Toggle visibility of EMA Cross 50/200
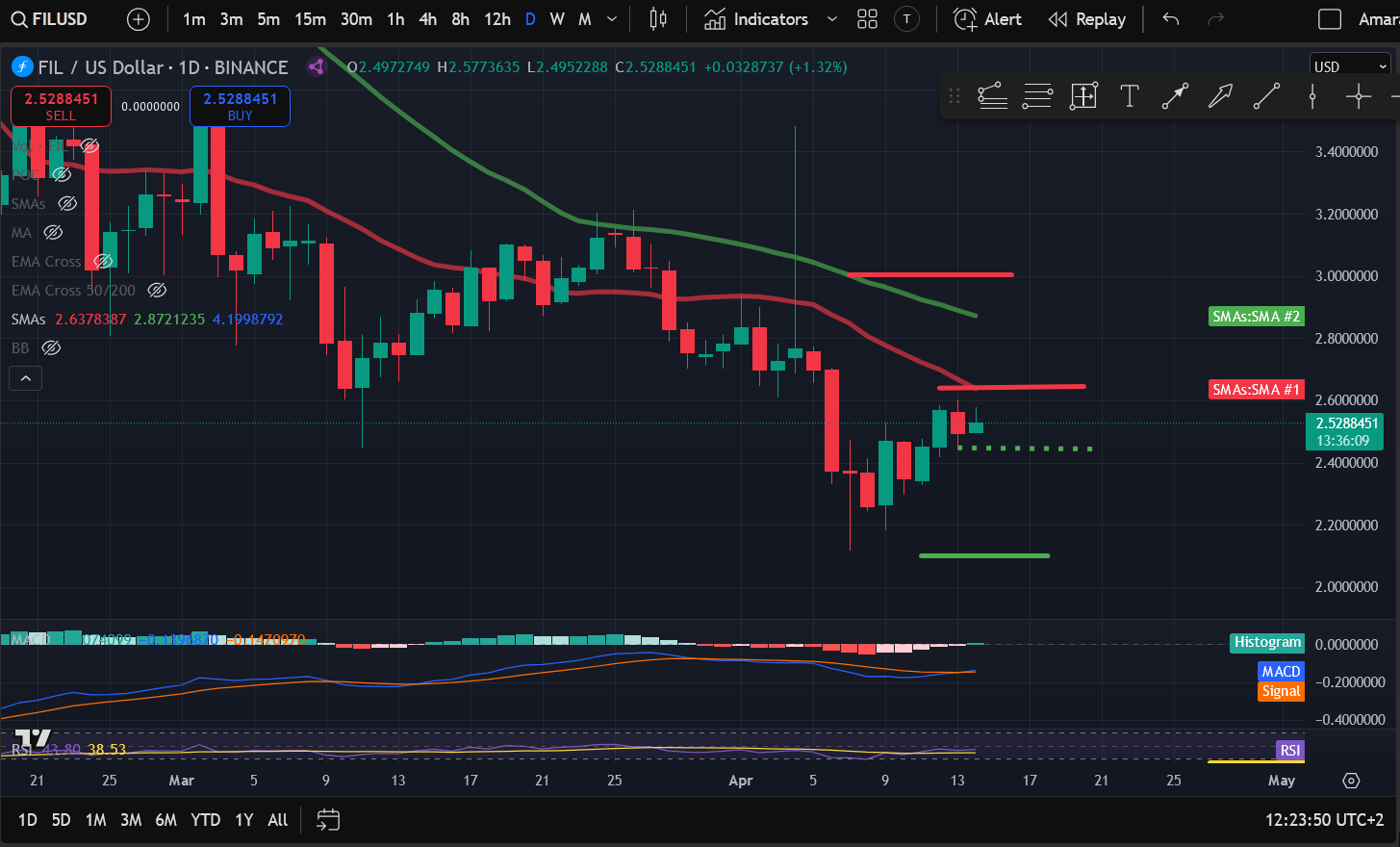This screenshot has height=847, width=1400. pos(157,290)
